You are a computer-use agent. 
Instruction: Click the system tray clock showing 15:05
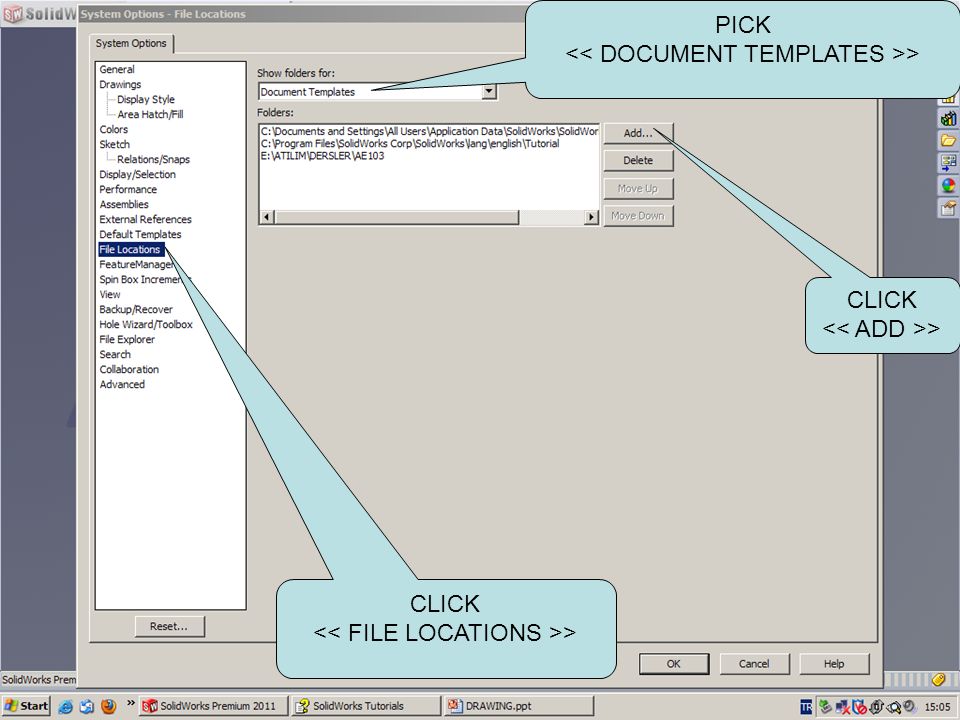937,707
